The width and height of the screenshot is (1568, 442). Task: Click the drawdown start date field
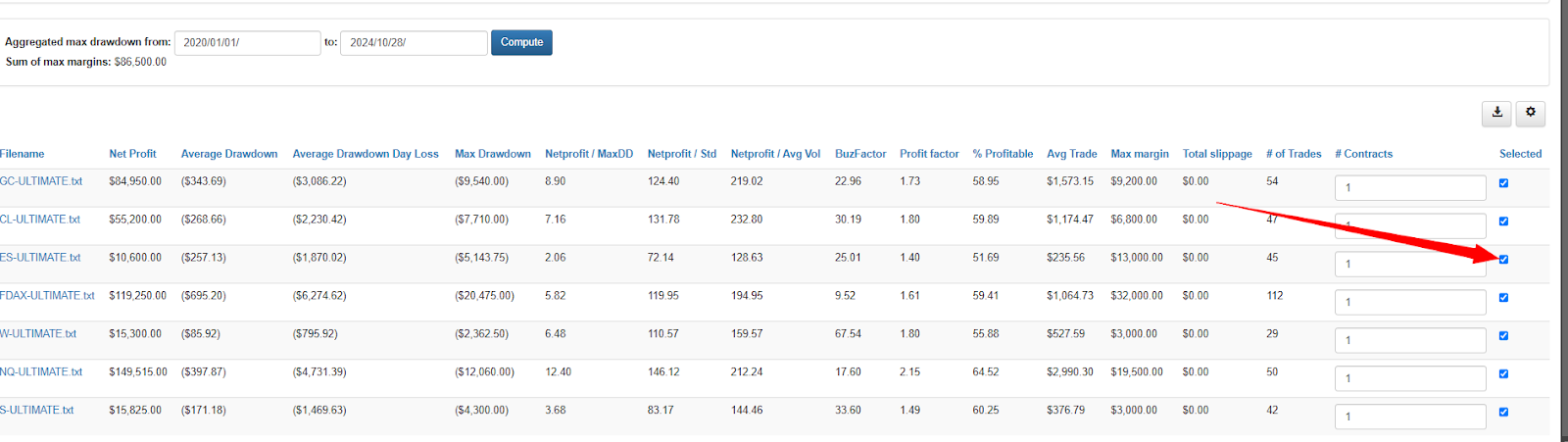[x=247, y=42]
